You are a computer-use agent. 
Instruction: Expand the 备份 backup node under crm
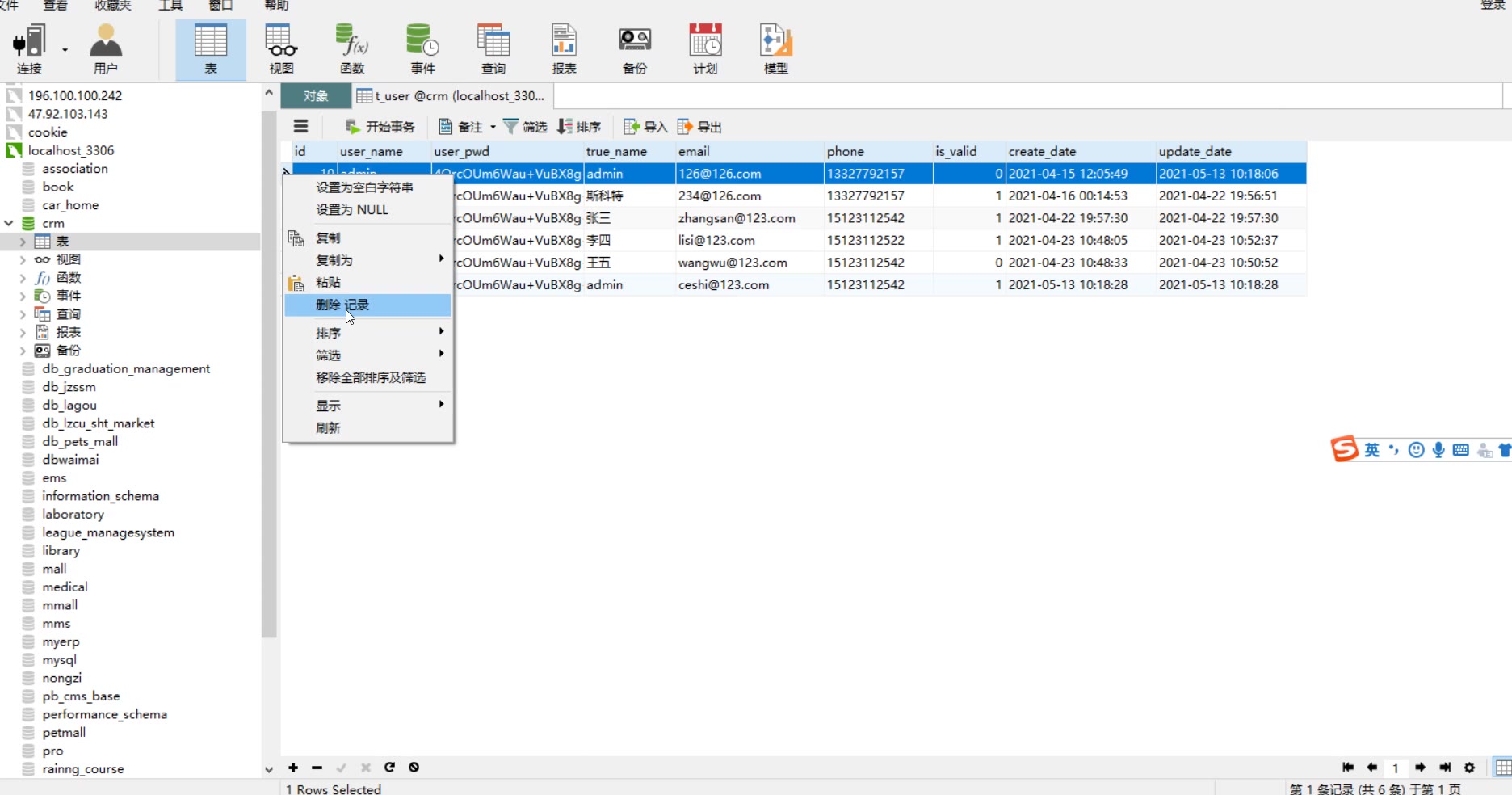23,351
